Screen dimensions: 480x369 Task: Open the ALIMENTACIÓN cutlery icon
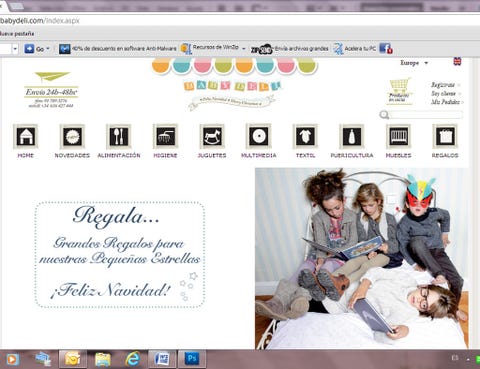point(119,136)
